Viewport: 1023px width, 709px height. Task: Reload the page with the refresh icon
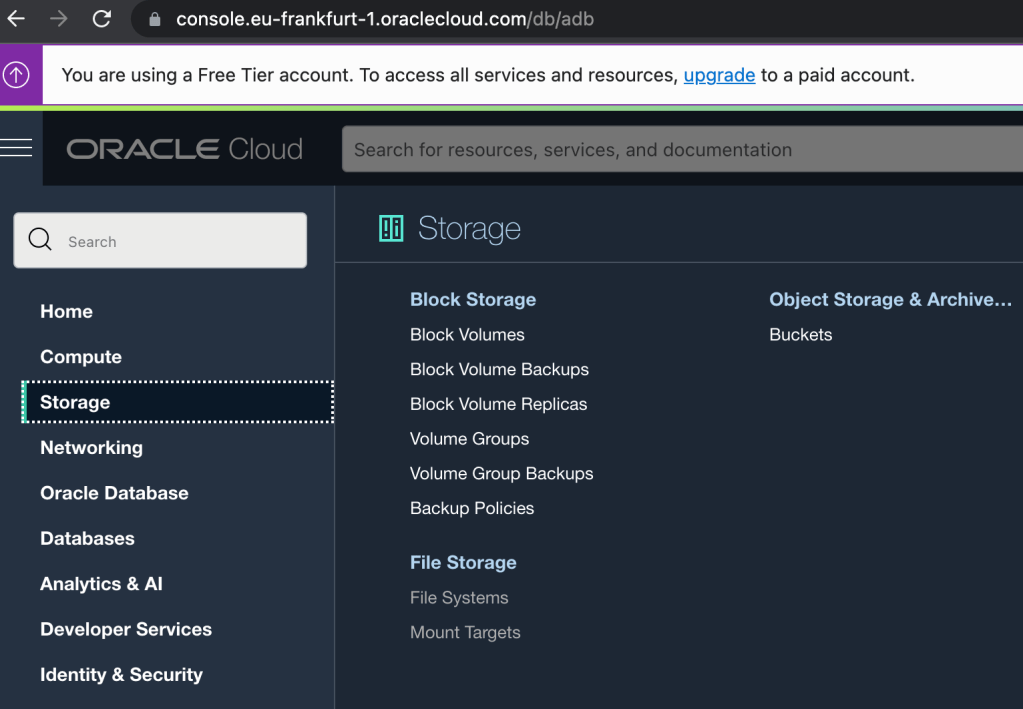point(101,19)
